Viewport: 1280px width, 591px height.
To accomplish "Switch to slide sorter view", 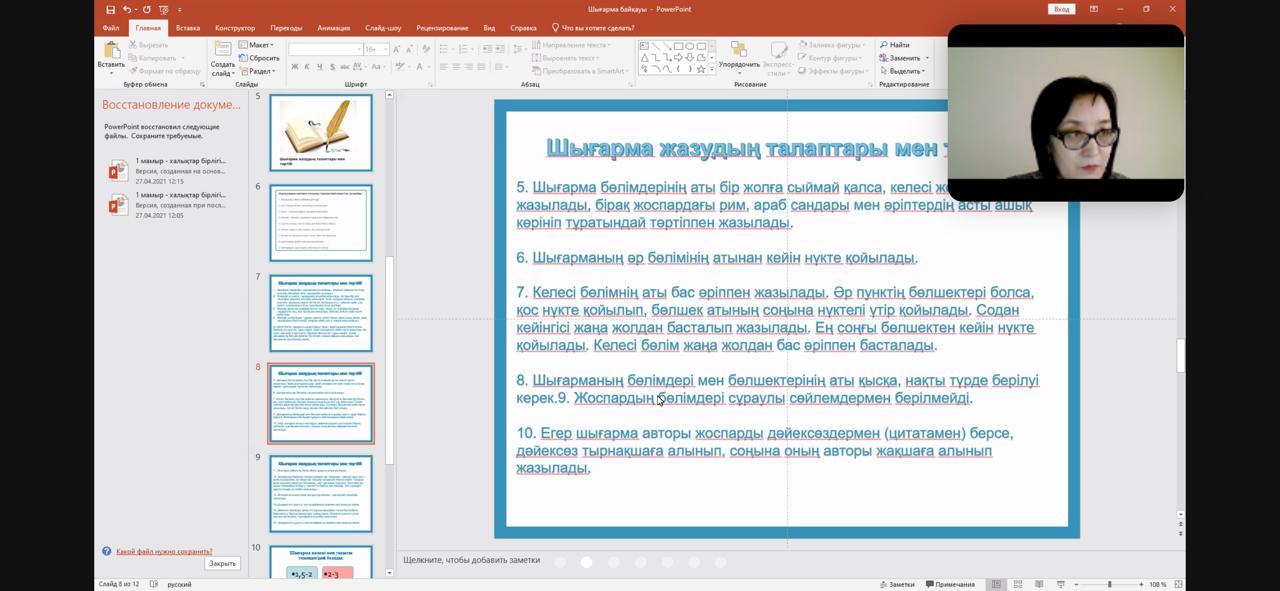I will click(1017, 584).
